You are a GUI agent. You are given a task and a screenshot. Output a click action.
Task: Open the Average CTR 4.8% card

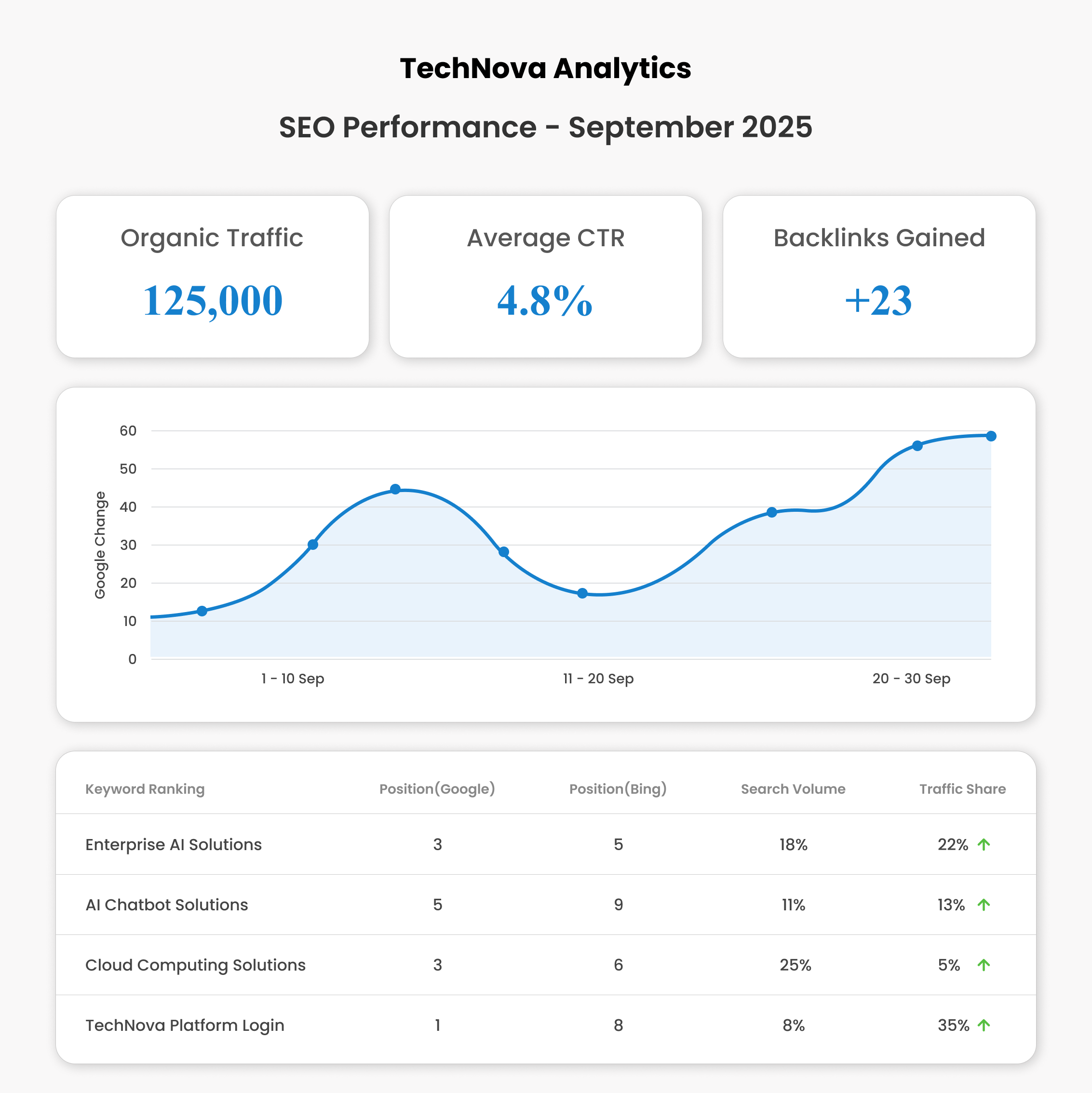pos(545,277)
